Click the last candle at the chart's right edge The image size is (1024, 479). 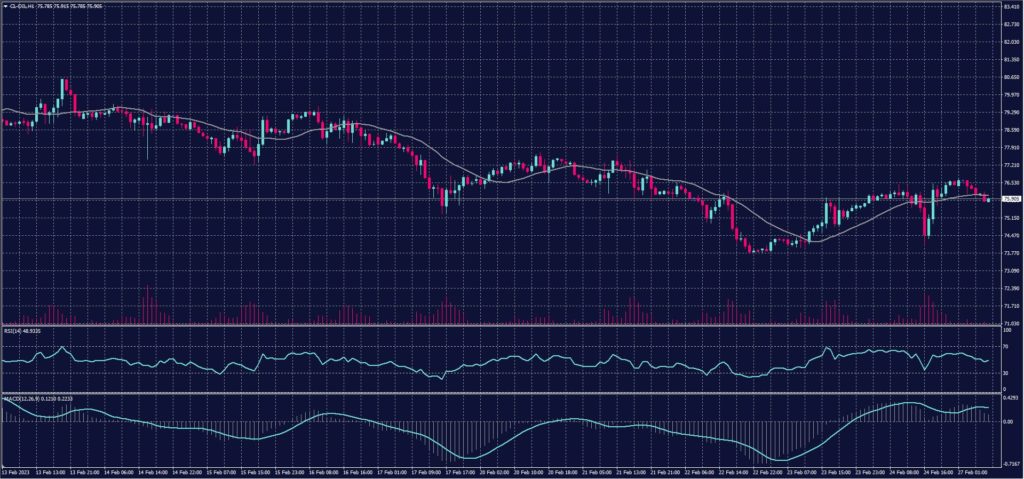pyautogui.click(x=988, y=199)
